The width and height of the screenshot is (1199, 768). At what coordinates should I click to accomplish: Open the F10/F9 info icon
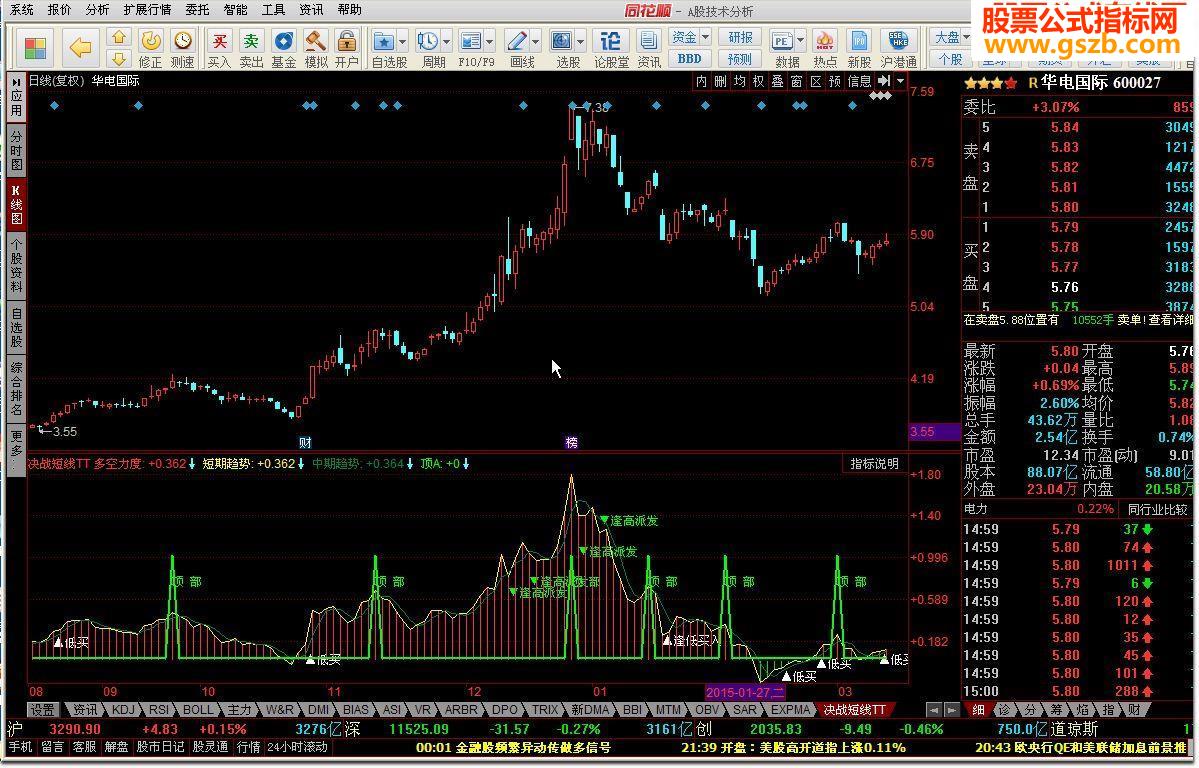(x=471, y=41)
